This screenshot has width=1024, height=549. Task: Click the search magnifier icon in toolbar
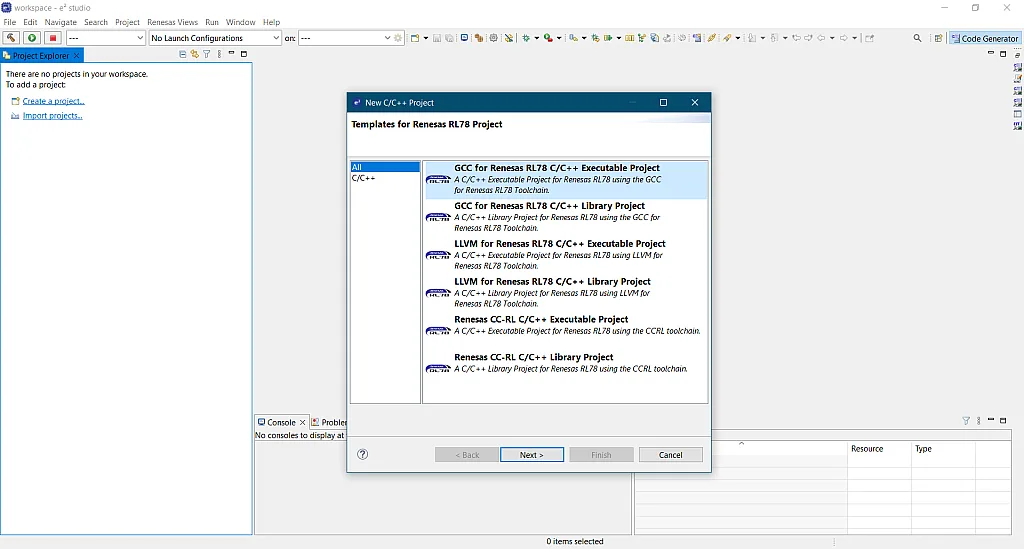tap(917, 38)
